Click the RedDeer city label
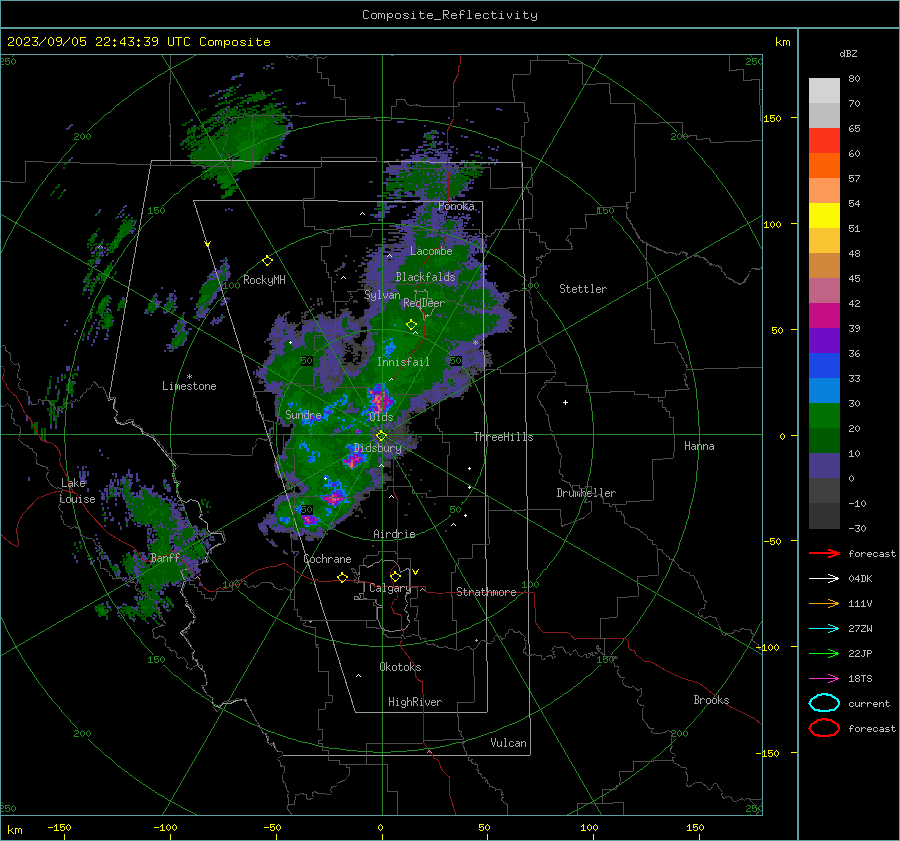The width and height of the screenshot is (900, 841). [424, 303]
